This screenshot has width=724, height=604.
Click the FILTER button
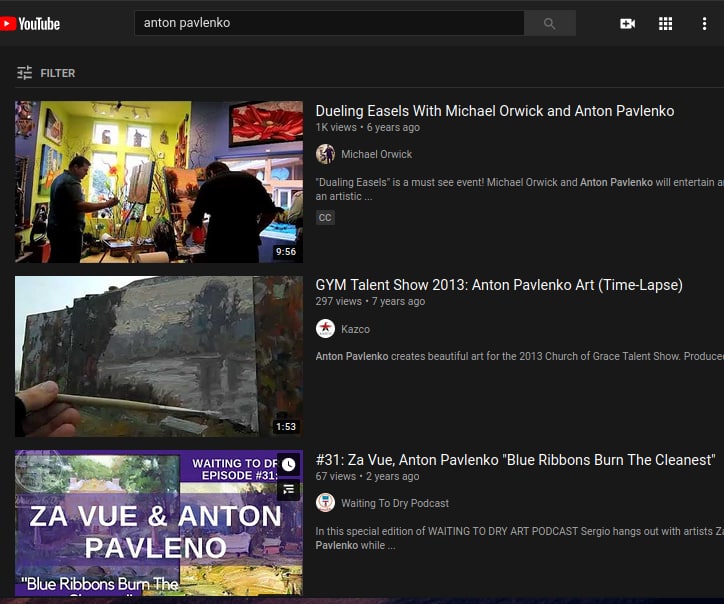[46, 73]
